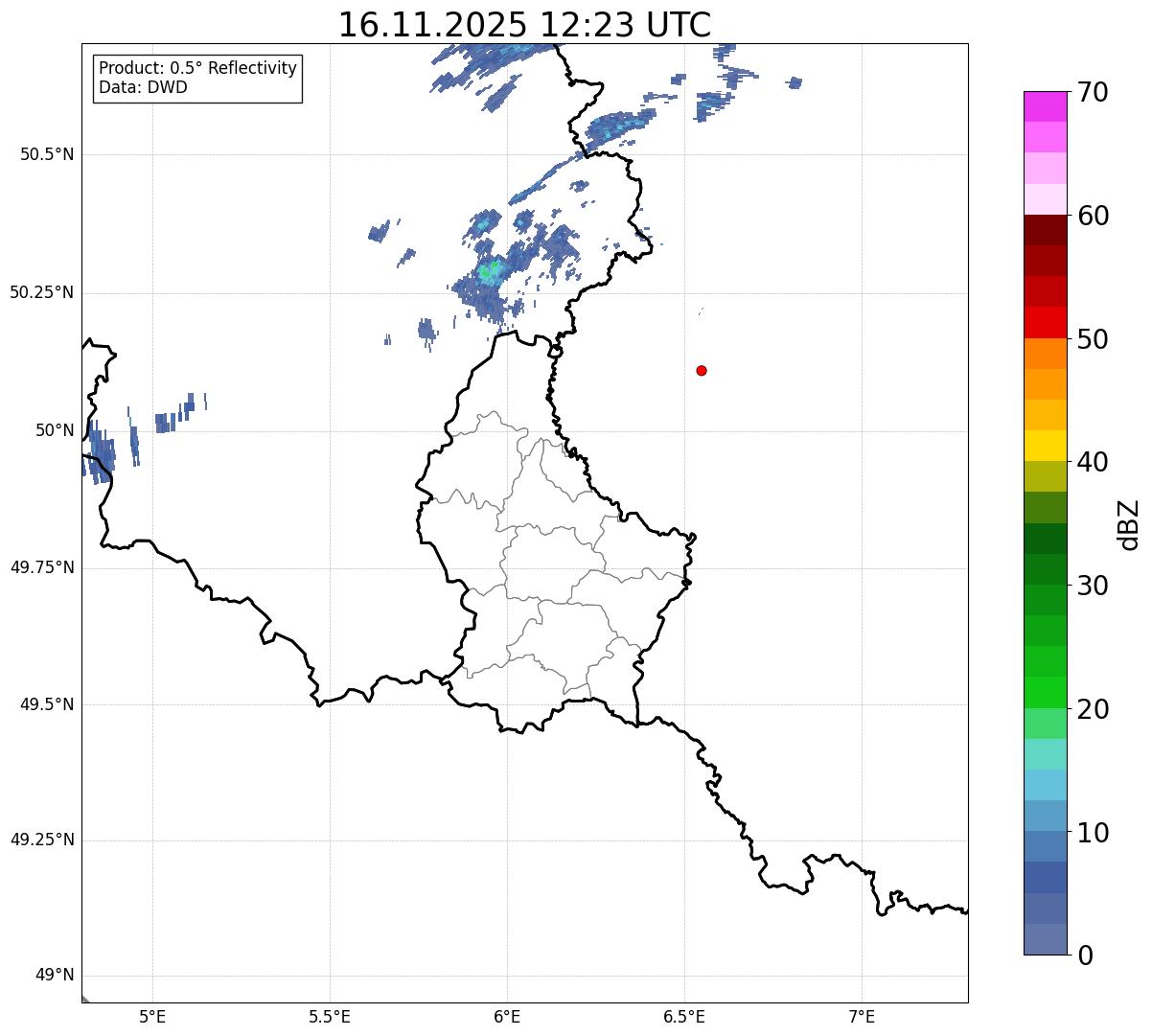Select the magenta 70 dBZ color band
The height and width of the screenshot is (1036, 1152).
click(1046, 106)
